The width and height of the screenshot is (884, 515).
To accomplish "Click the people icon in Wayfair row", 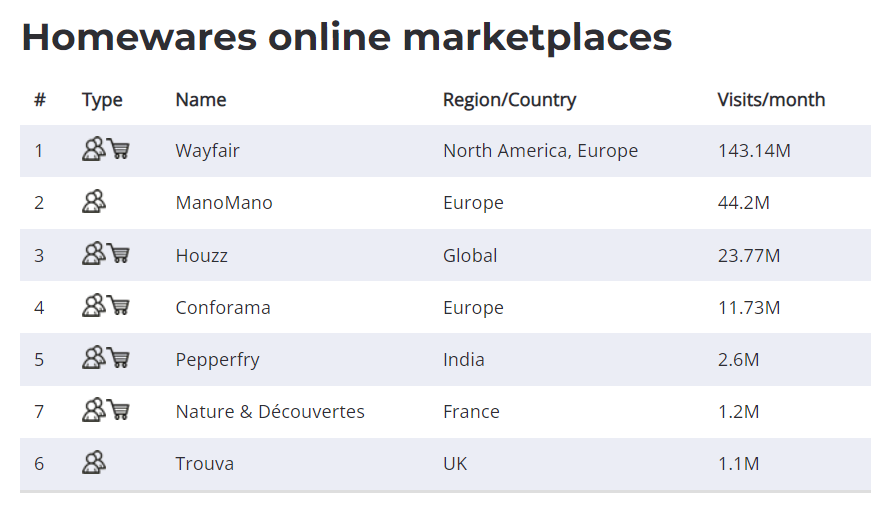I will point(94,149).
